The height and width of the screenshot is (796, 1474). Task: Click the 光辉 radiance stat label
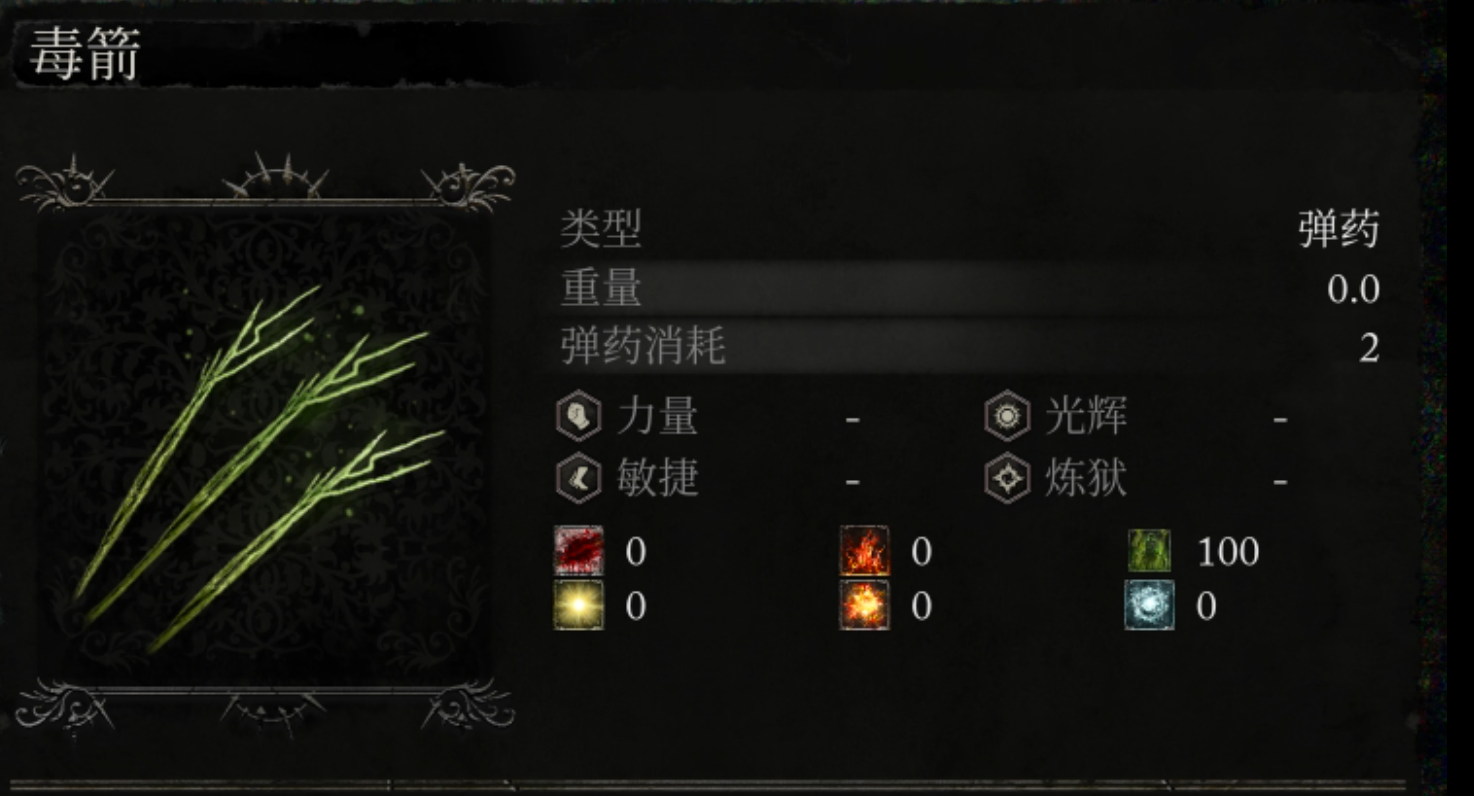click(1086, 416)
